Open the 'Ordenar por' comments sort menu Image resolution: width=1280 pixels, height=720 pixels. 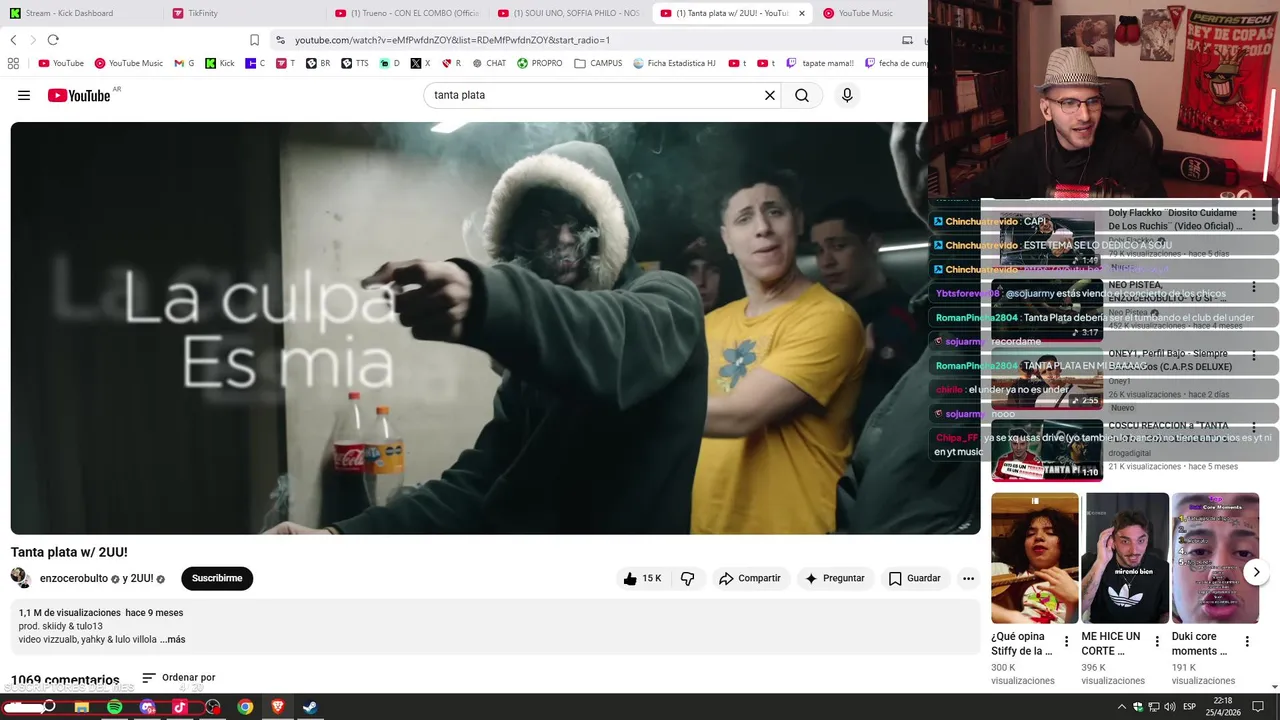(x=179, y=678)
